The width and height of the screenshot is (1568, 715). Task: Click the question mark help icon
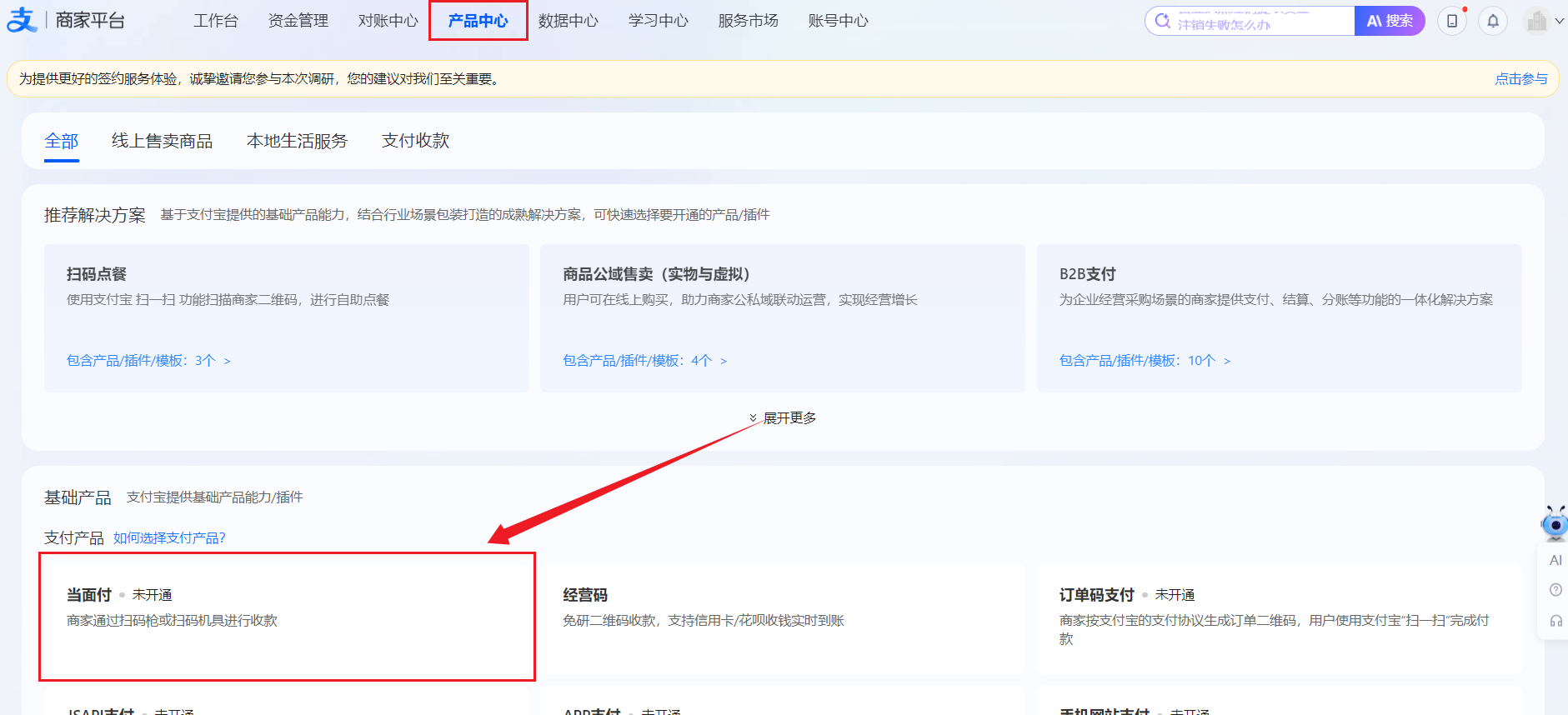pos(1555,590)
